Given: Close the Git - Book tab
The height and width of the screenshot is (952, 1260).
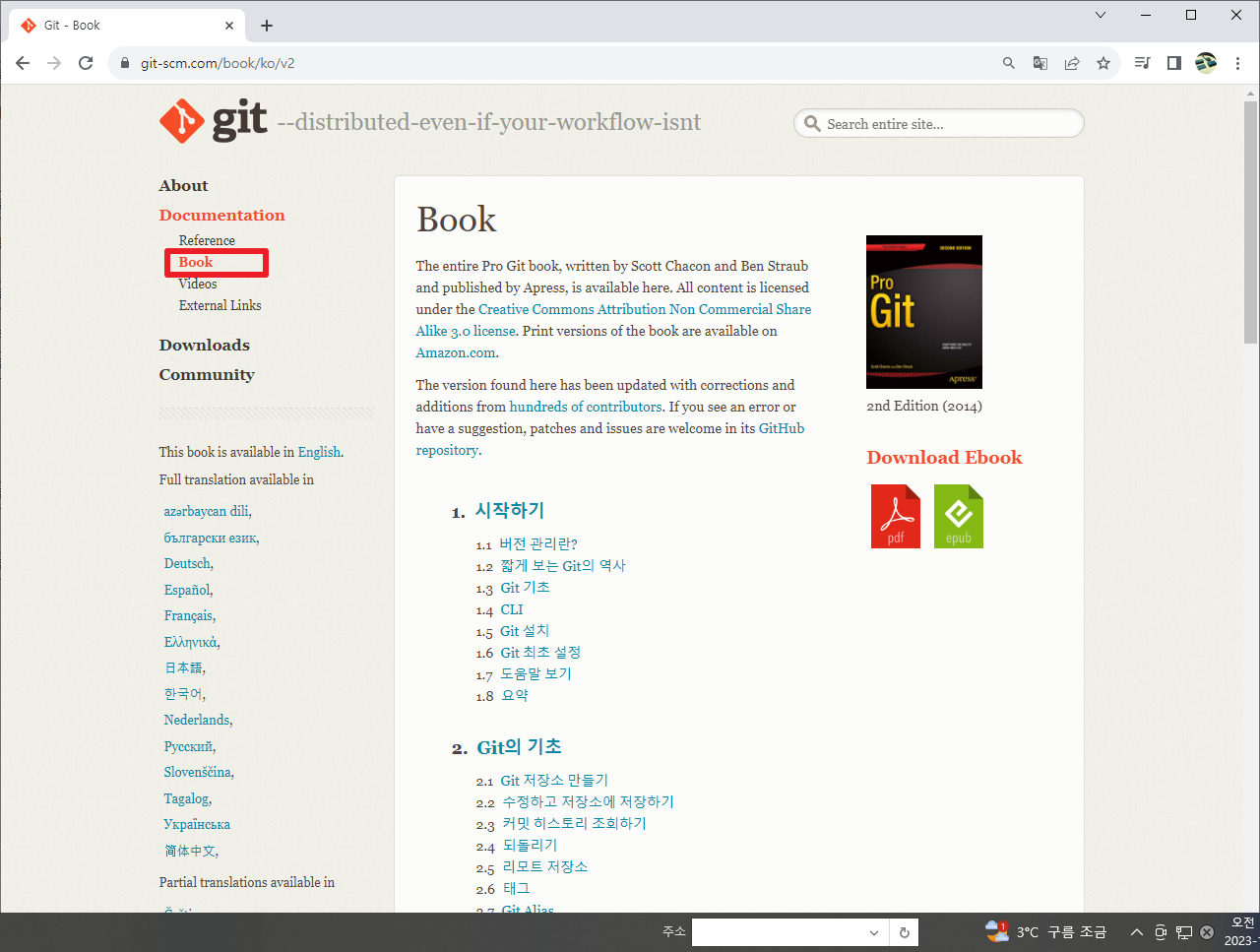Looking at the screenshot, I should (x=230, y=26).
